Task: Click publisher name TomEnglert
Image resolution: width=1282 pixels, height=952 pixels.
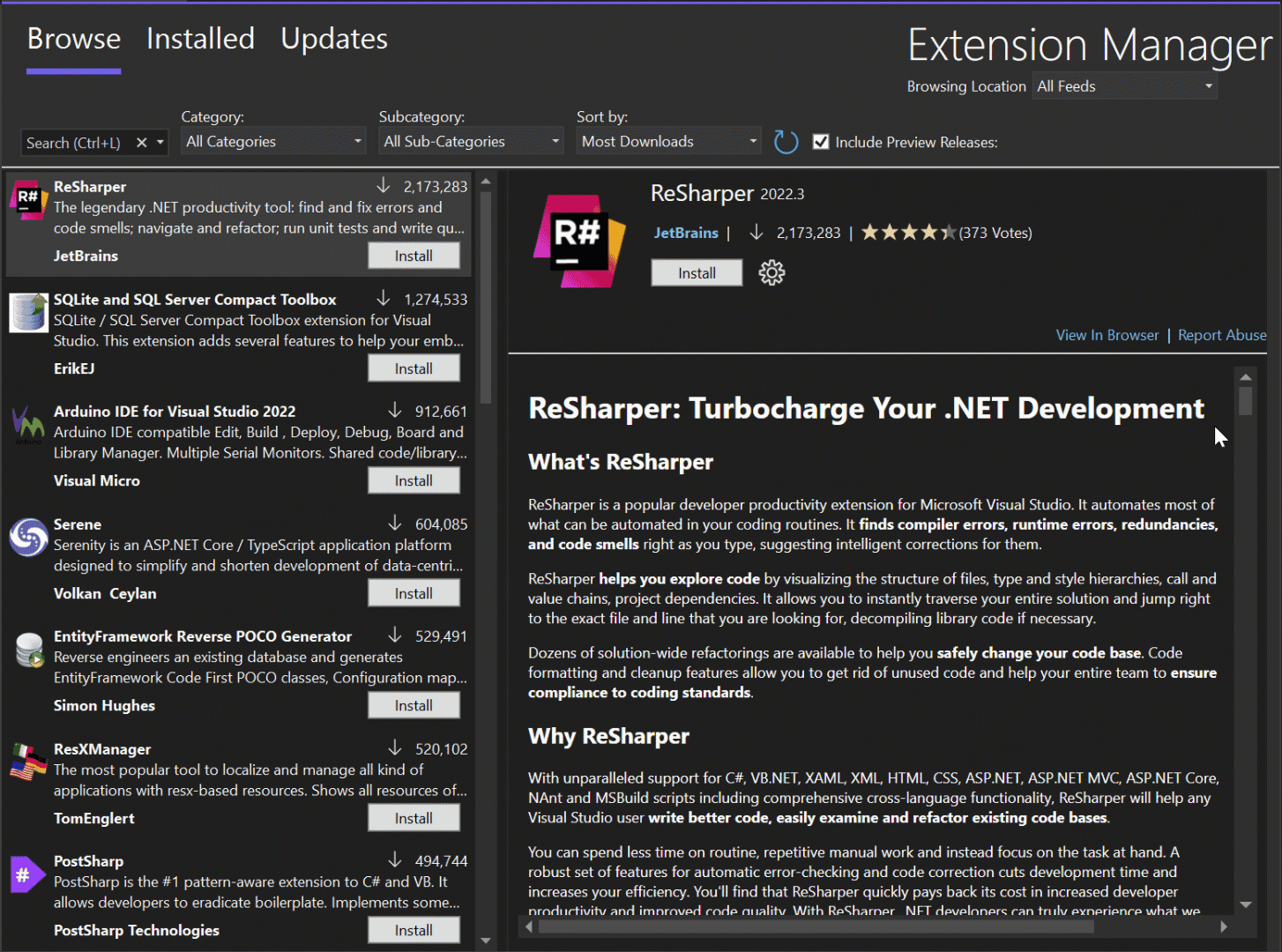Action: [94, 818]
